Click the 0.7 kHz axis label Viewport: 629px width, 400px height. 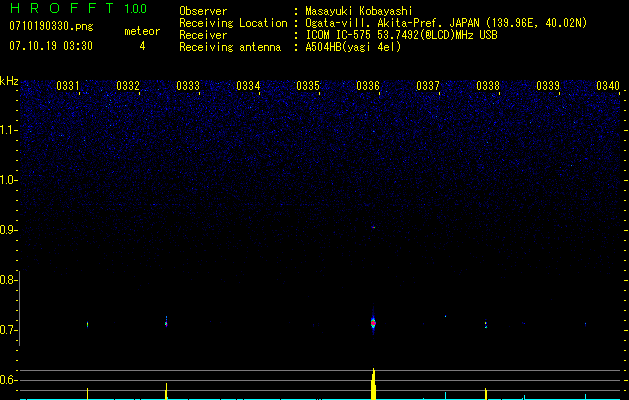click(8, 330)
